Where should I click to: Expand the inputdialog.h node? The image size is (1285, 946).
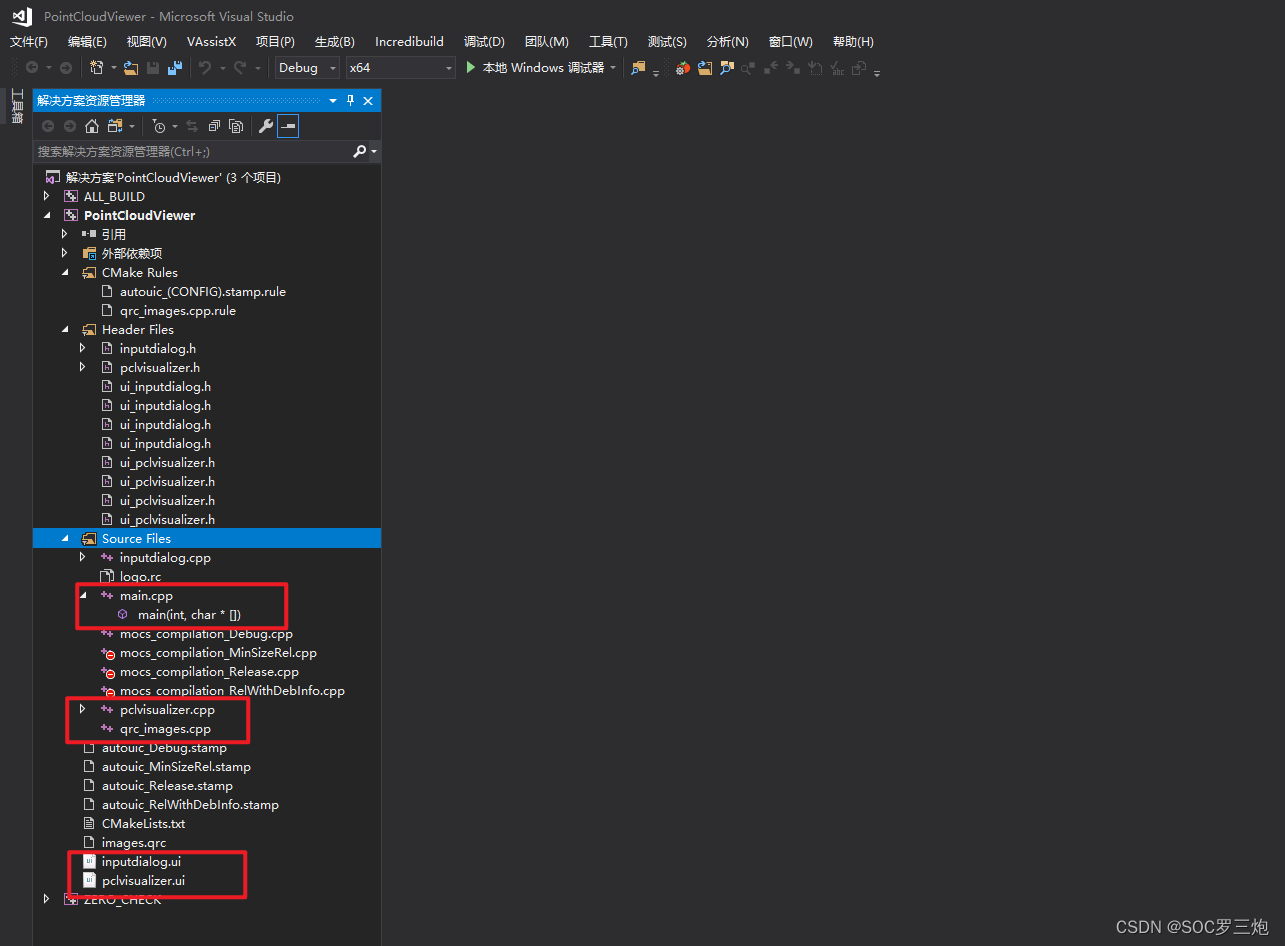click(x=83, y=348)
